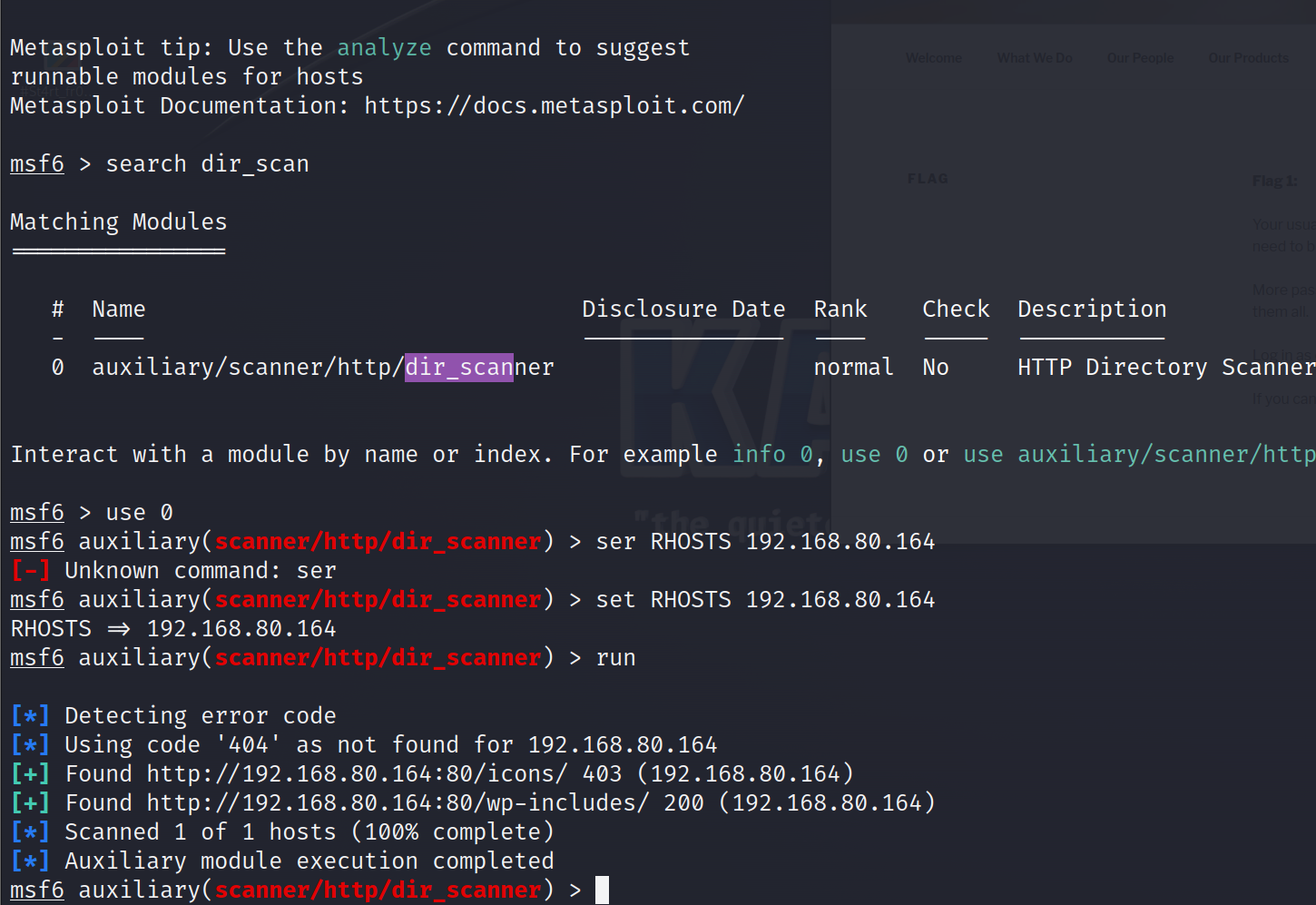Click 'Unknown command: ser' error message
Screen dimensions: 1316x905
coord(200,571)
